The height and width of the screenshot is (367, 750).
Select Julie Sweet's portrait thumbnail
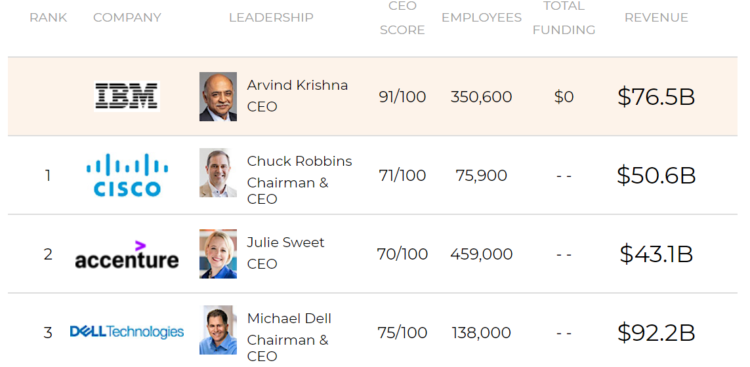[218, 254]
